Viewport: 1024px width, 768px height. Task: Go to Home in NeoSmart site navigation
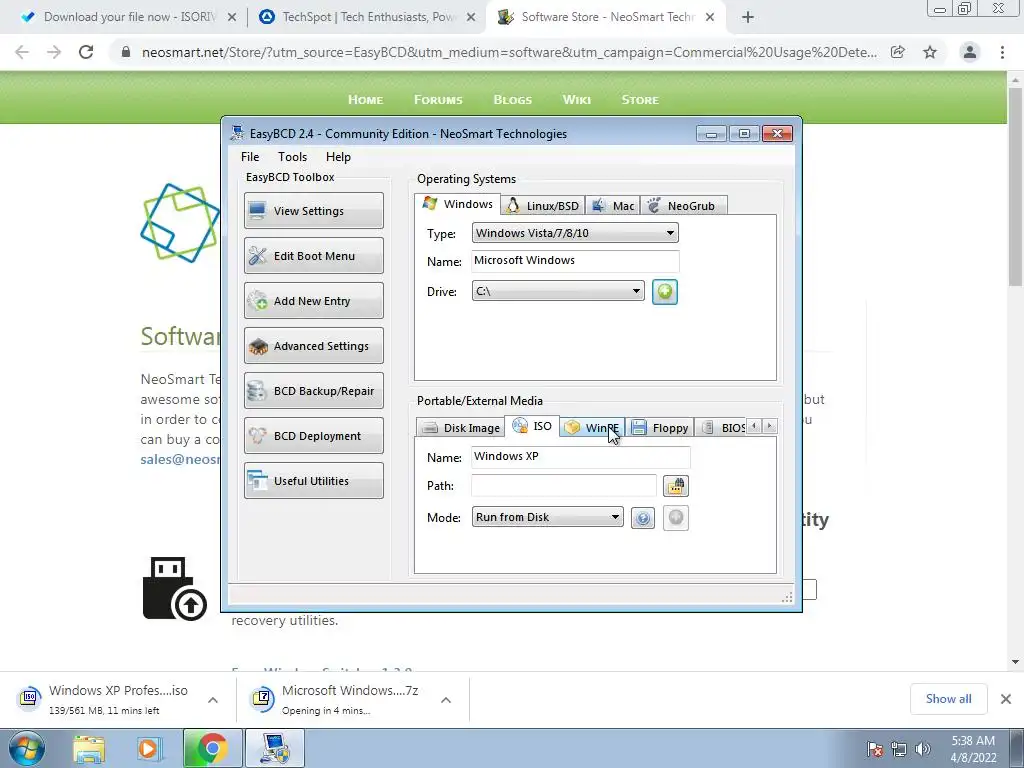366,100
